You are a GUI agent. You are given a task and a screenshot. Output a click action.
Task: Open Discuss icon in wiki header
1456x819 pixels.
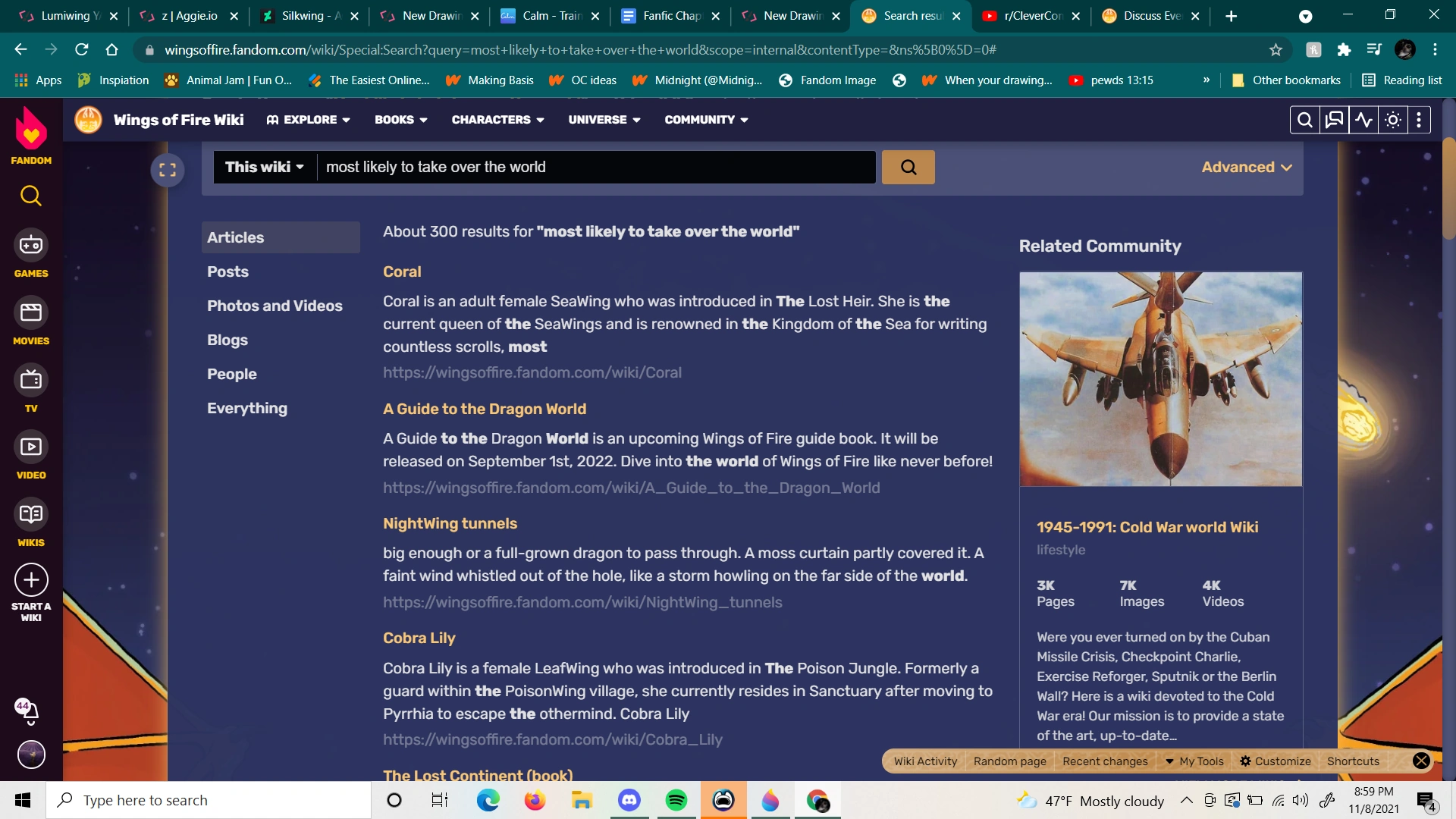(1334, 120)
